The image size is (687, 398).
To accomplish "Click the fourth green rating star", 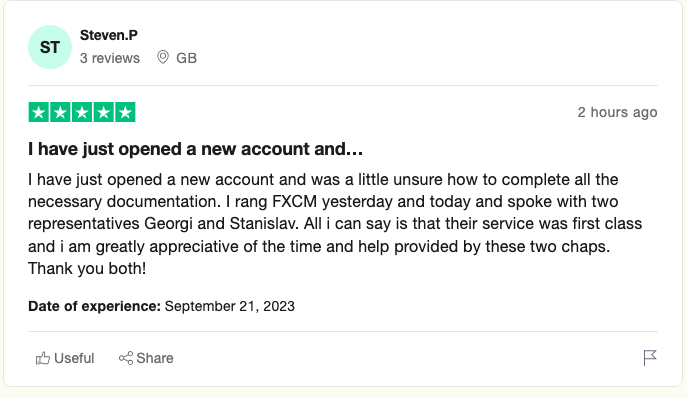I will (x=103, y=112).
